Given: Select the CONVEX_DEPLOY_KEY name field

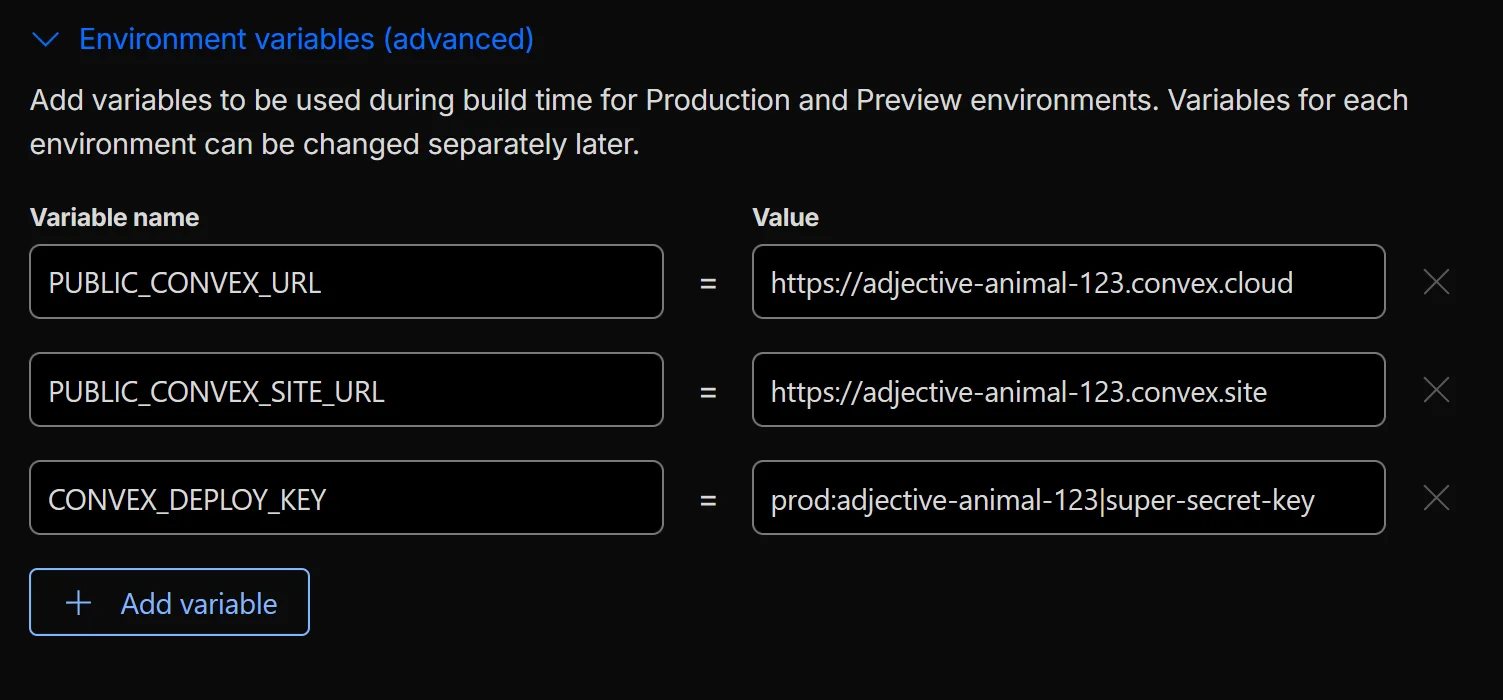Looking at the screenshot, I should 346,497.
